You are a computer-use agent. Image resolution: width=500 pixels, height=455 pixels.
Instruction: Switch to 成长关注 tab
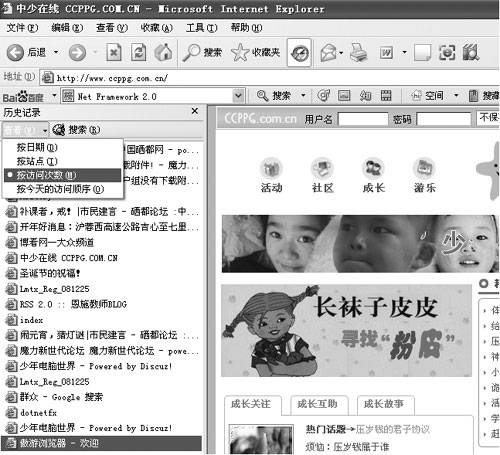tap(252, 404)
